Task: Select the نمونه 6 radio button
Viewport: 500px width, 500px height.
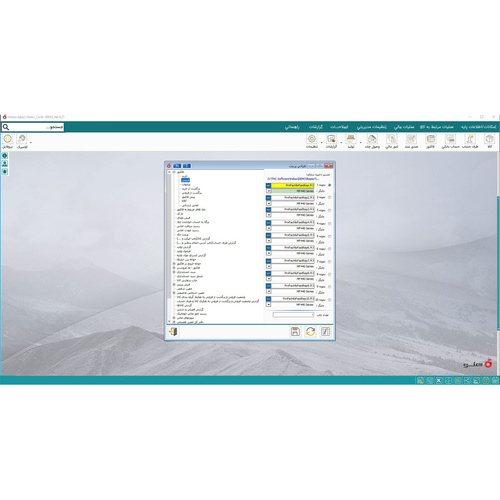Action: (330, 249)
